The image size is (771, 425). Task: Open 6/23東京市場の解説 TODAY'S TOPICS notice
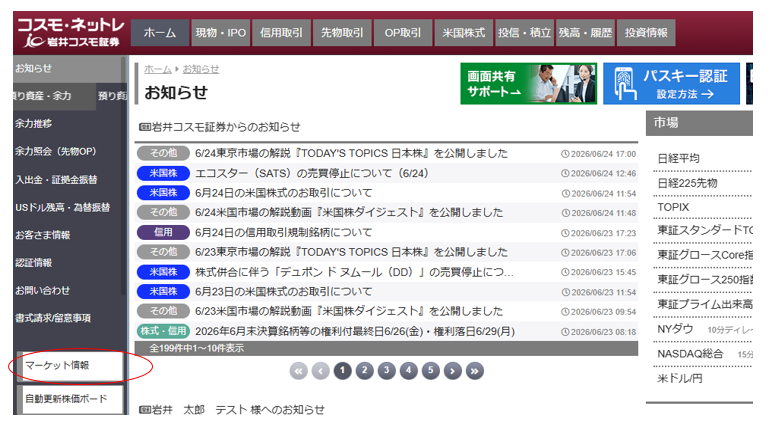[351, 252]
